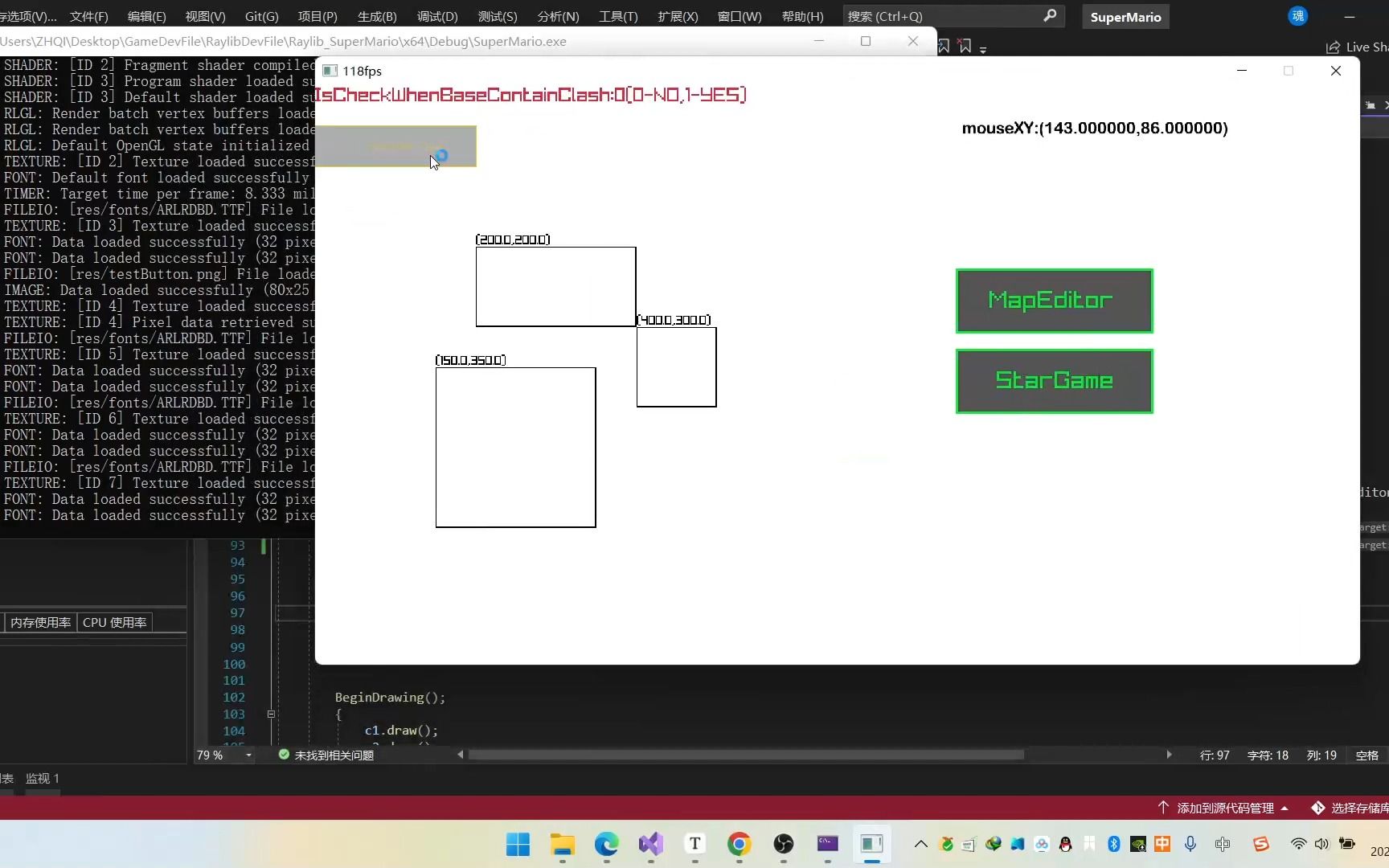
Task: Clear all bookmarks using the red-cross bookmark icon
Action: [965, 46]
